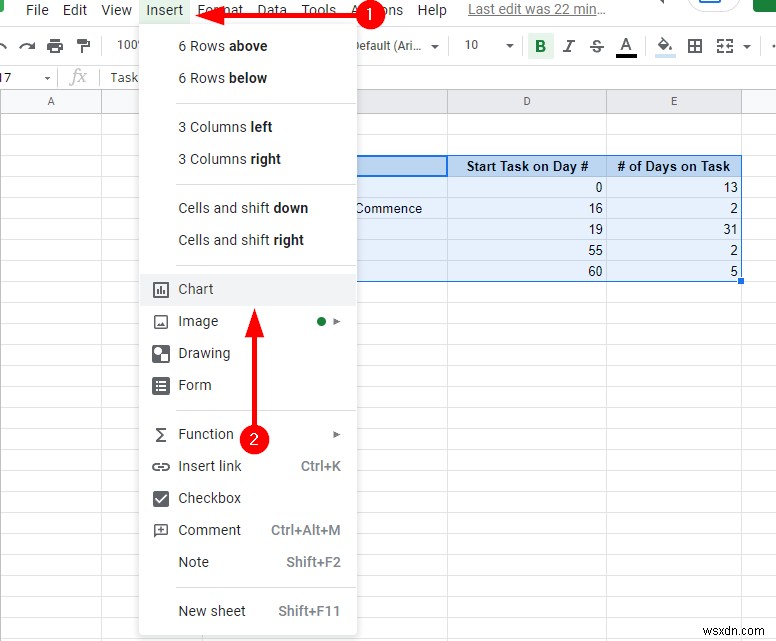This screenshot has width=776, height=641.
Task: Click the merge cells icon
Action: [725, 47]
